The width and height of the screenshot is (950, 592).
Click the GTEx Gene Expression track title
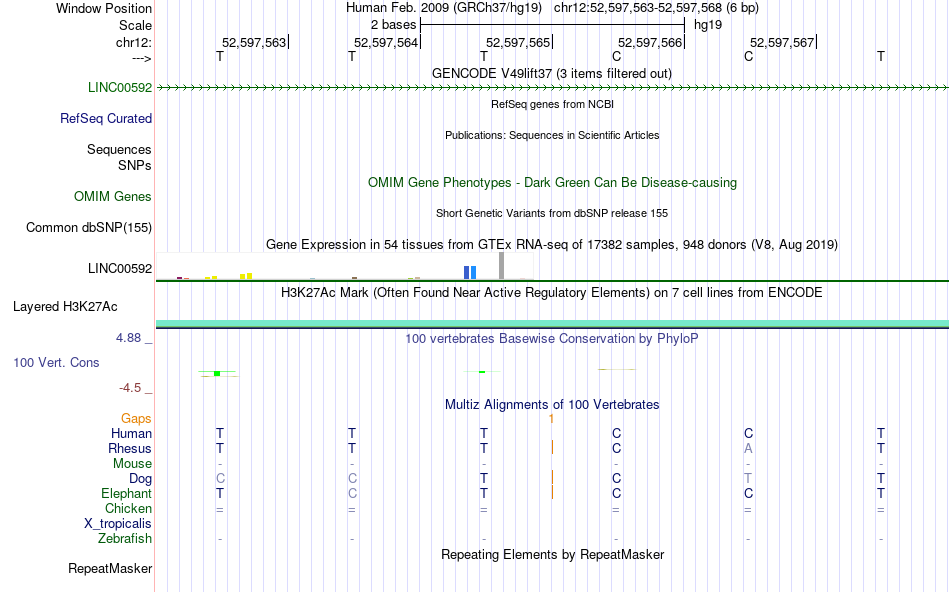point(552,244)
